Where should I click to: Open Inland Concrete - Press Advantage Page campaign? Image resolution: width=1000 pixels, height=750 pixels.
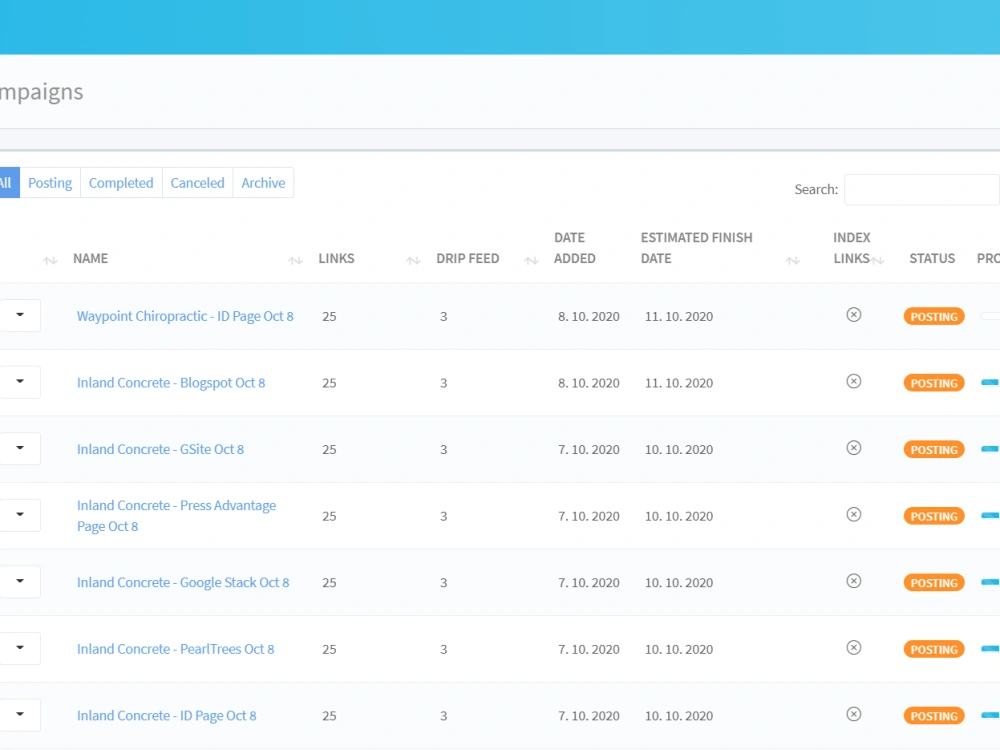(x=177, y=516)
